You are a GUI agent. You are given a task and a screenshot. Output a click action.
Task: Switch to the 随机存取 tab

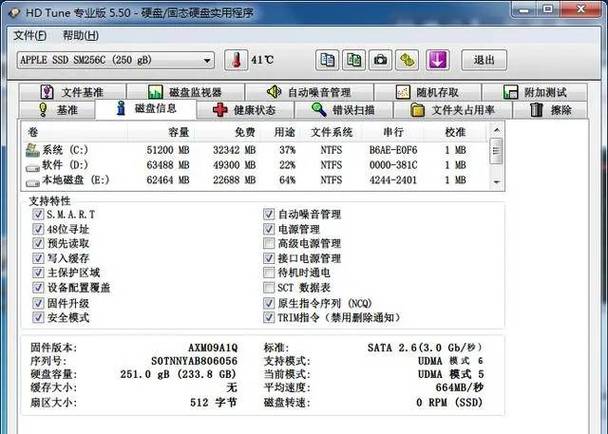[428, 92]
